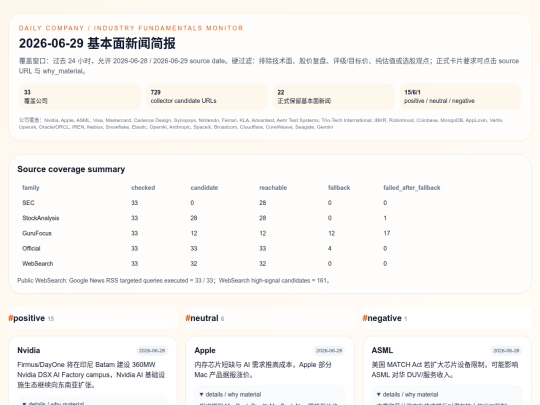Click the Nvidia Firmus/DayOne Batam summary text
This screenshot has width=540, height=405.
click(x=91, y=375)
